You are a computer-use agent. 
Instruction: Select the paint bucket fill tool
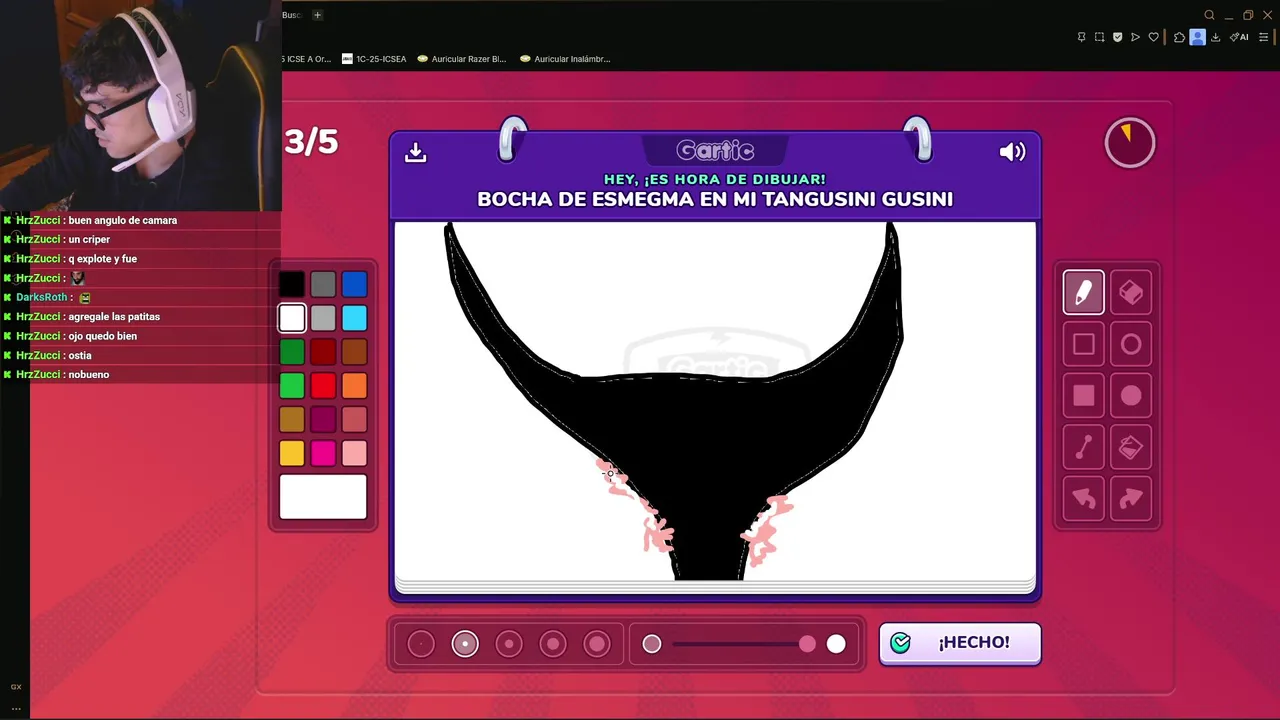point(1131,448)
